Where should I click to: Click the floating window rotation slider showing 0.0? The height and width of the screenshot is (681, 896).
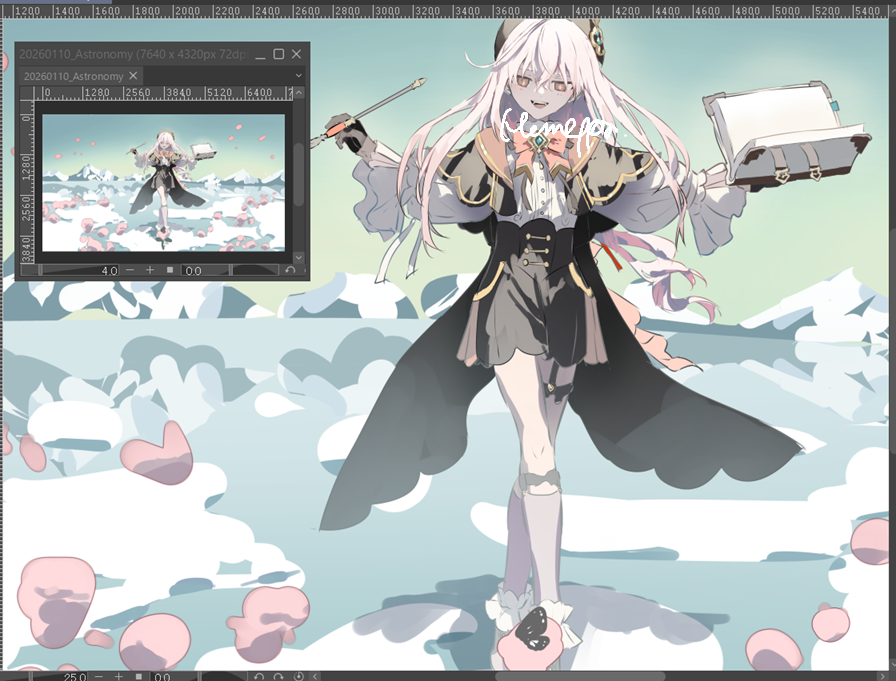pyautogui.click(x=230, y=270)
